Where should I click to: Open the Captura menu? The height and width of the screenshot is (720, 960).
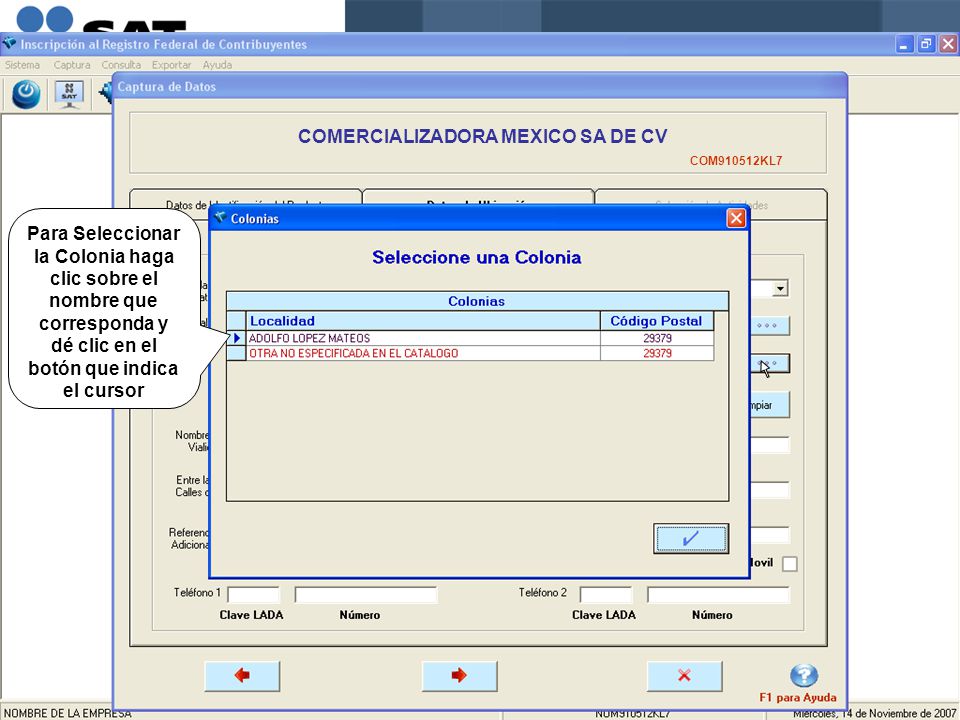point(72,65)
